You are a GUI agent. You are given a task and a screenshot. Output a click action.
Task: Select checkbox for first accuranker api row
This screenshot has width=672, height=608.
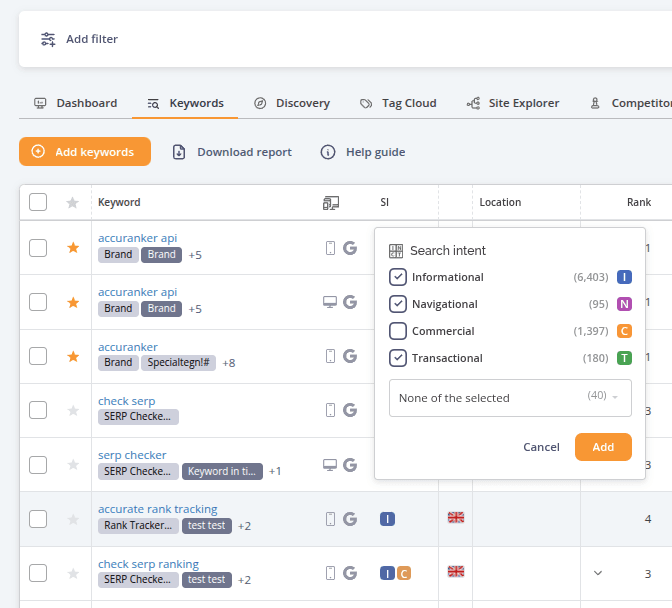[x=38, y=248]
